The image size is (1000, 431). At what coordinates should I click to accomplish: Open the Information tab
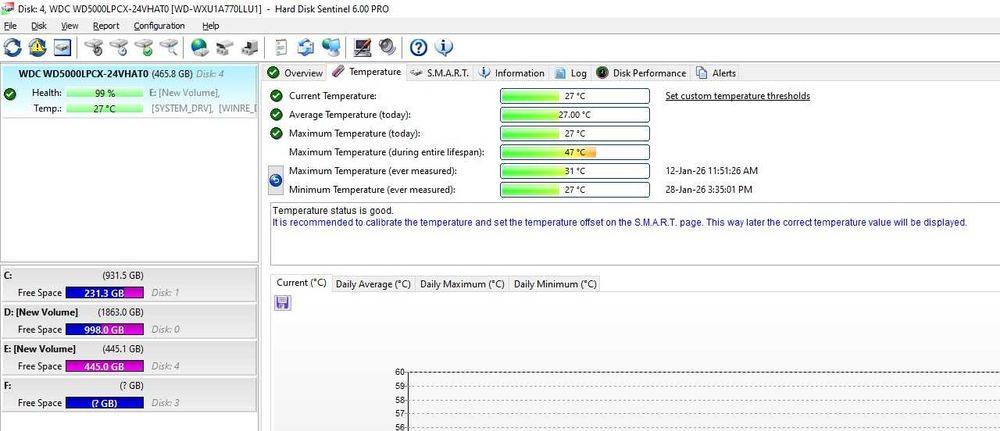[x=511, y=73]
